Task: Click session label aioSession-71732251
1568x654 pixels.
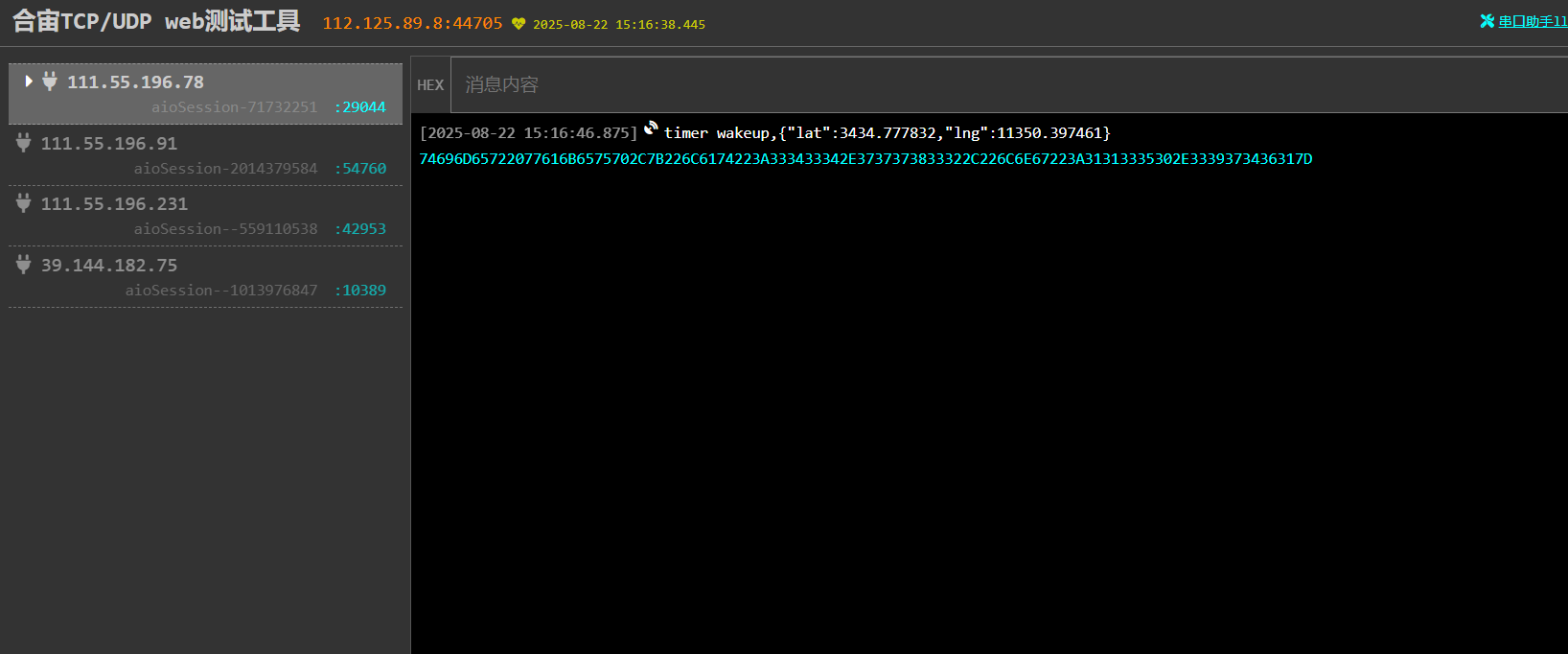Action: (x=234, y=107)
